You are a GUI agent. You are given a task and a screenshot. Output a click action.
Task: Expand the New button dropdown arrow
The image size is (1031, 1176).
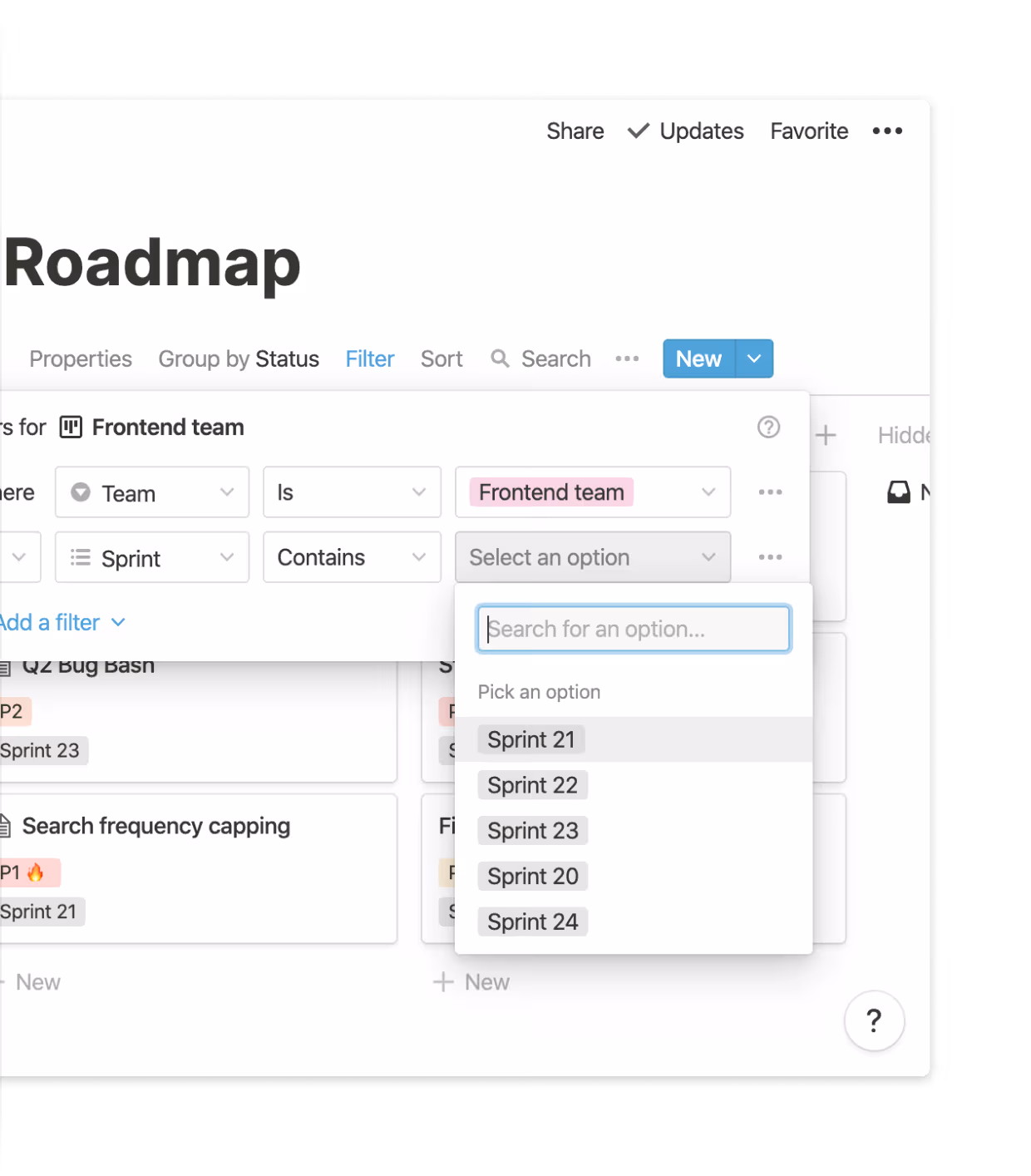[754, 359]
